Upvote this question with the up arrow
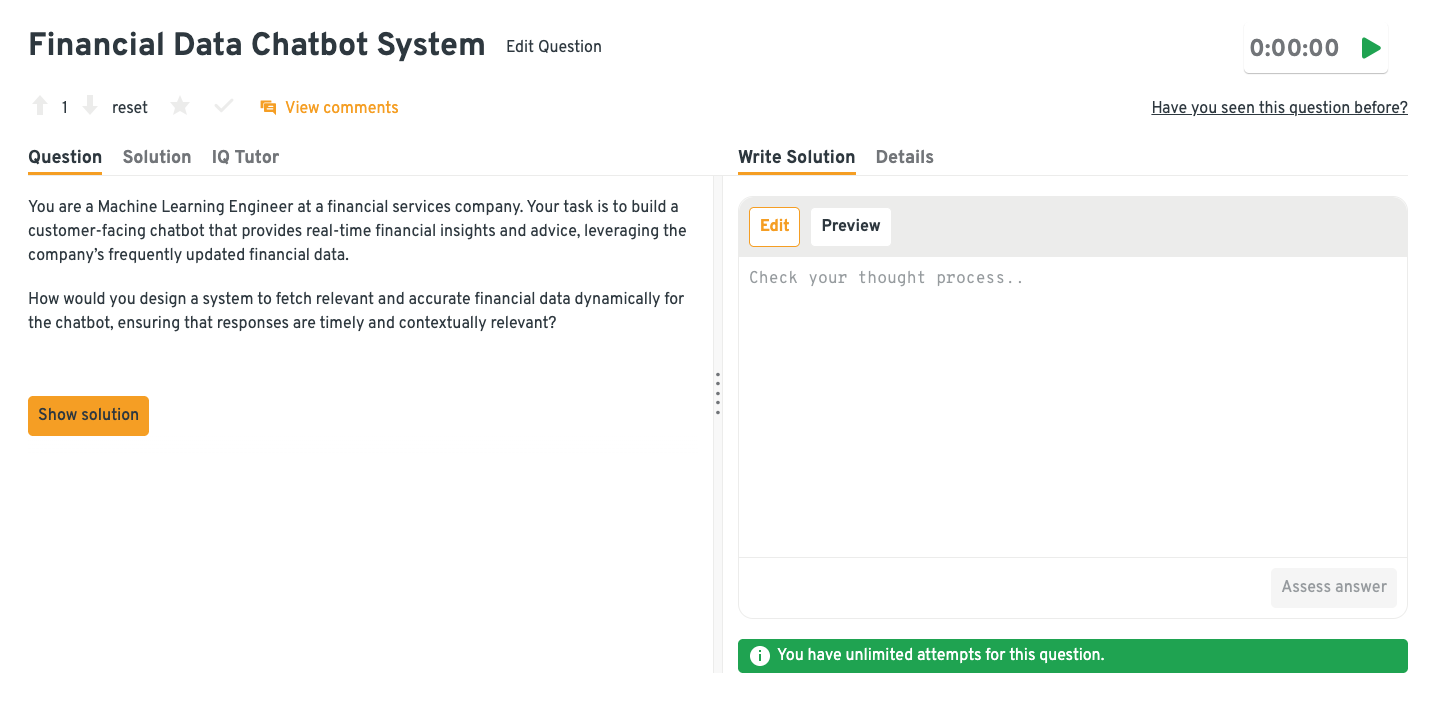Image resolution: width=1437 pixels, height=714 pixels. click(x=40, y=106)
